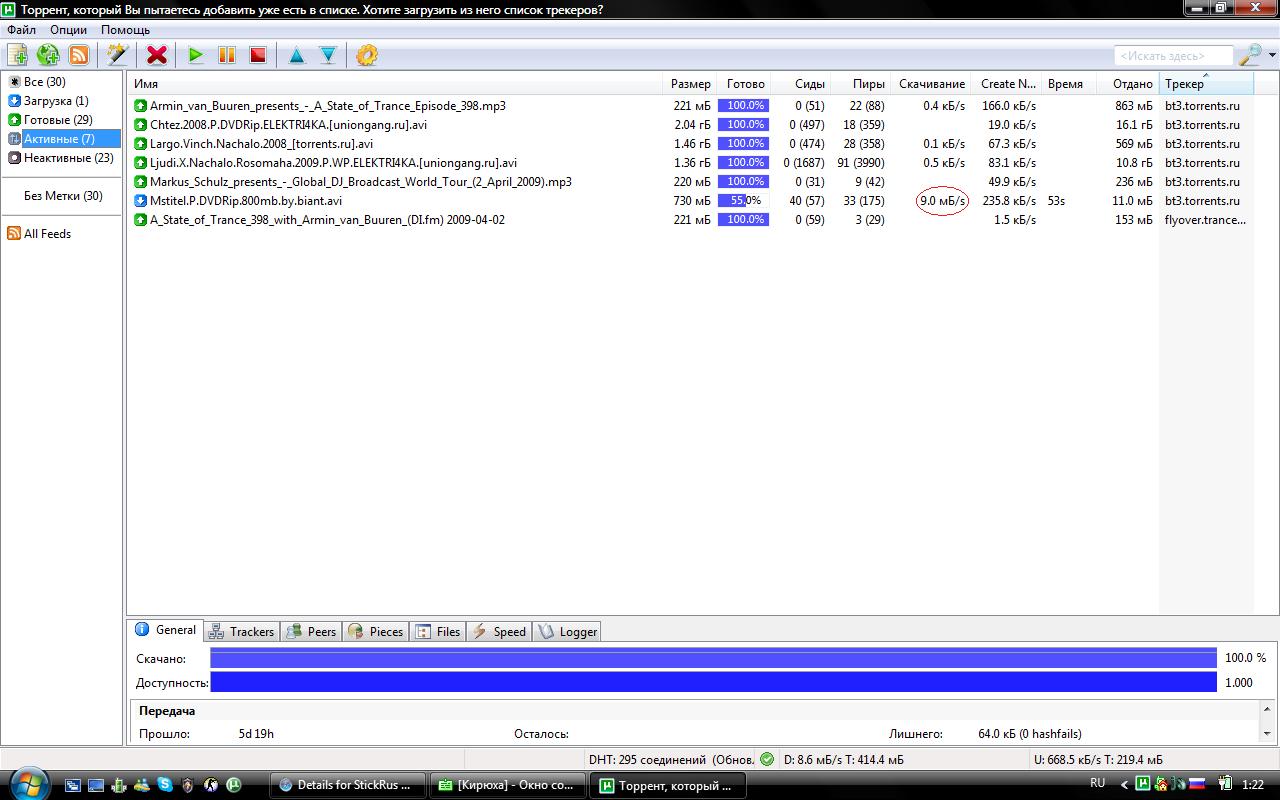Open the Опции menu
Viewport: 1280px width, 800px height.
tap(68, 30)
